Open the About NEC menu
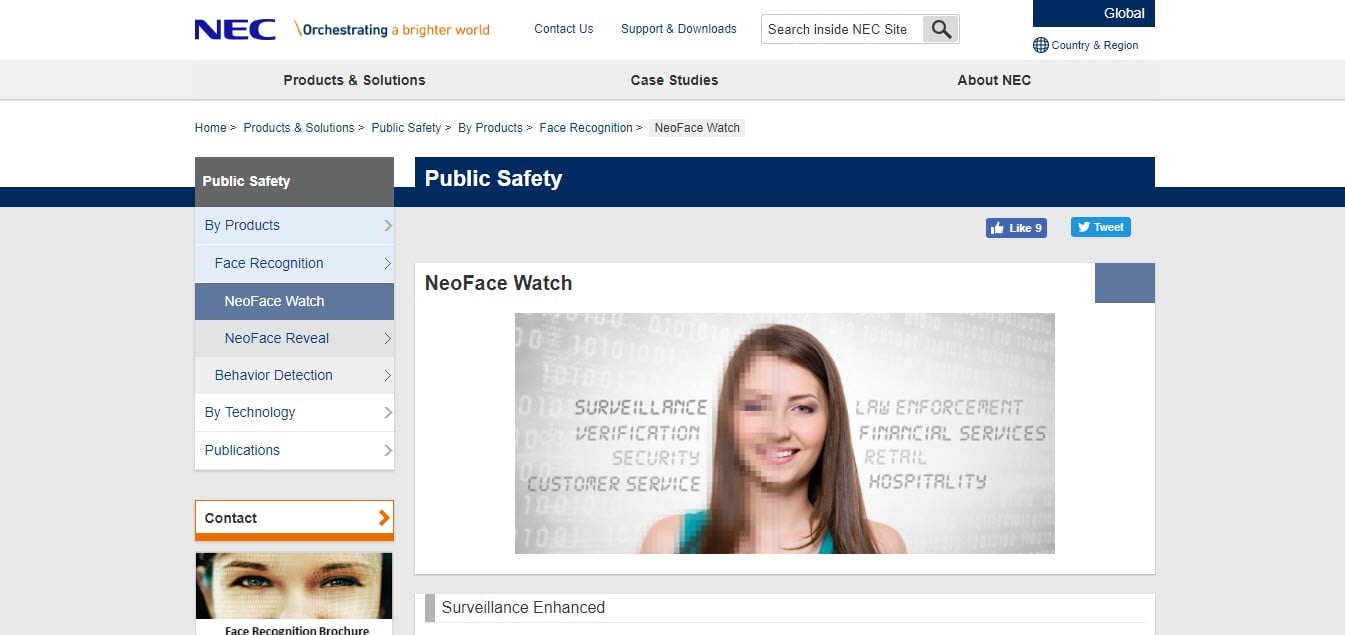Screen dimensions: 1345x635 point(994,80)
